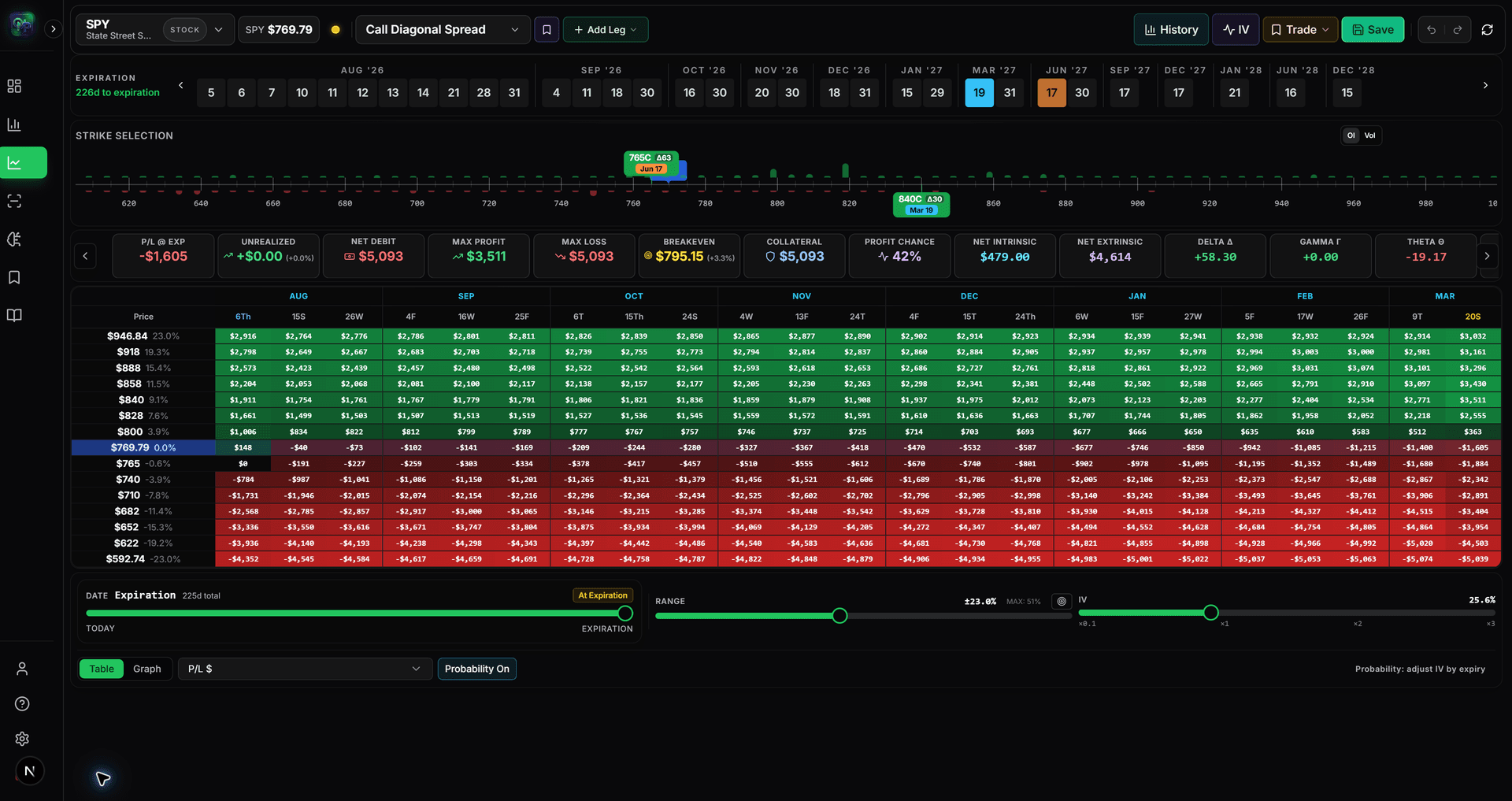The image size is (1512, 801).
Task: Open the P/L $ display dropdown
Action: click(305, 669)
